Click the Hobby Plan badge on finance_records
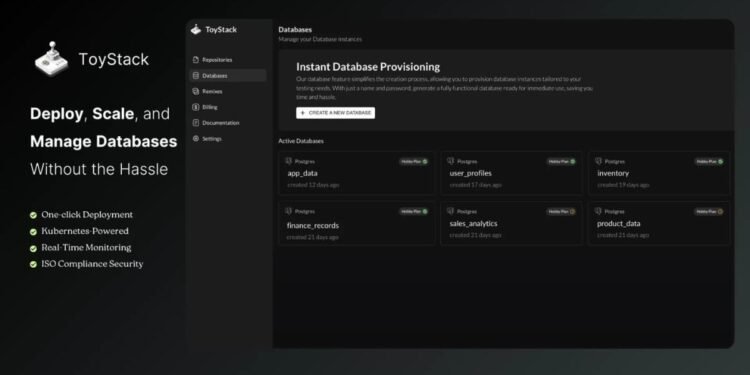The width and height of the screenshot is (750, 375). pyautogui.click(x=414, y=211)
